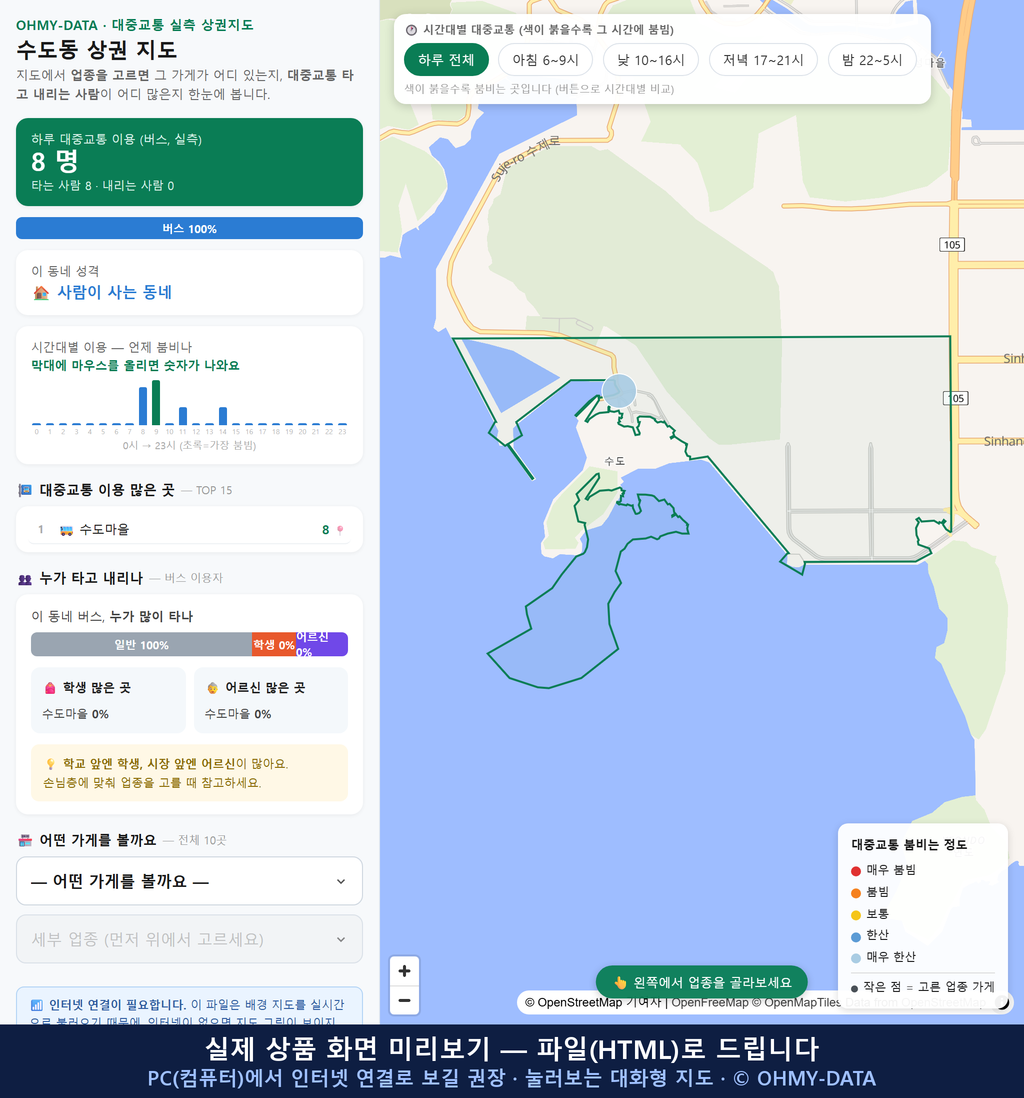Click the lightbulb icon in the yellow tip box
This screenshot has width=1024, height=1098.
pos(50,764)
